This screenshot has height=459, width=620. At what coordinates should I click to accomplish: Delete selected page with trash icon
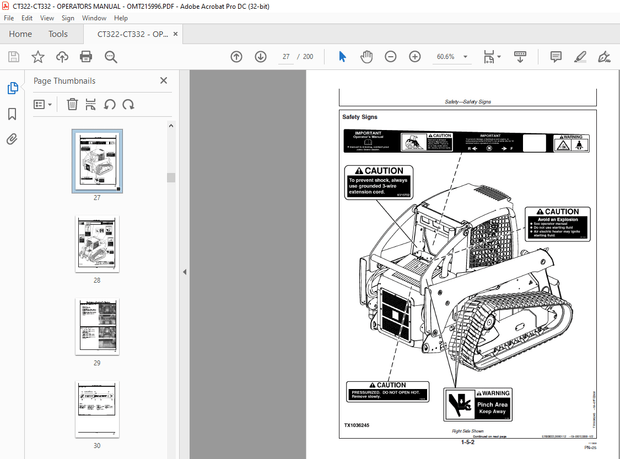(72, 104)
